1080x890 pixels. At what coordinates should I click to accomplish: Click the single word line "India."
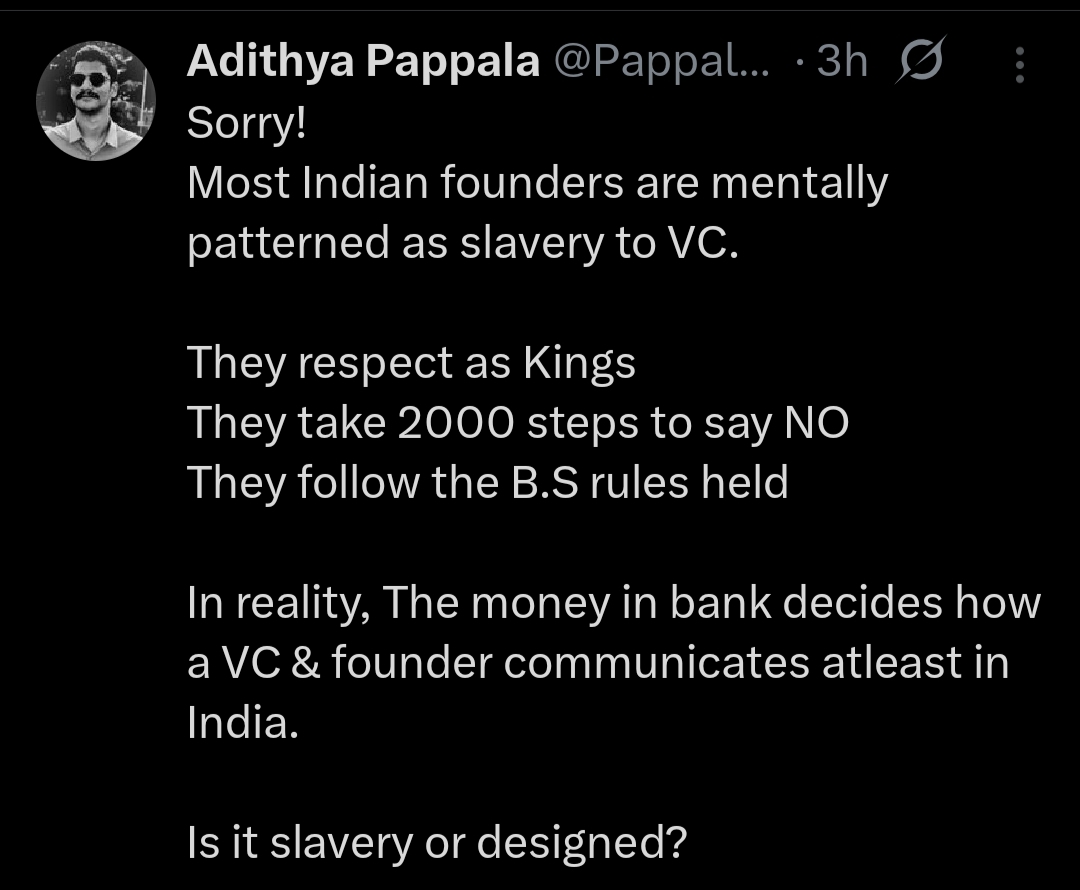[243, 724]
